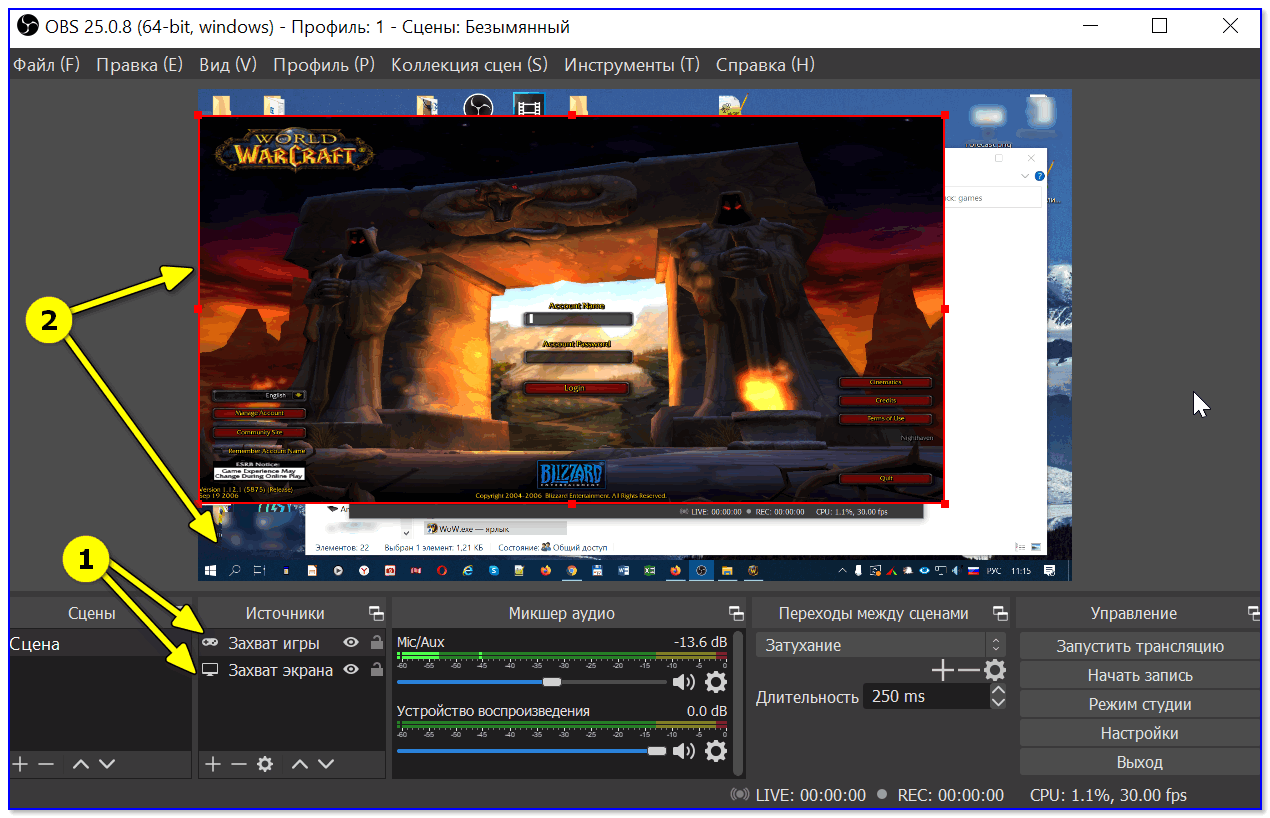Increase Длительность with the up stepper arrow

pyautogui.click(x=998, y=690)
